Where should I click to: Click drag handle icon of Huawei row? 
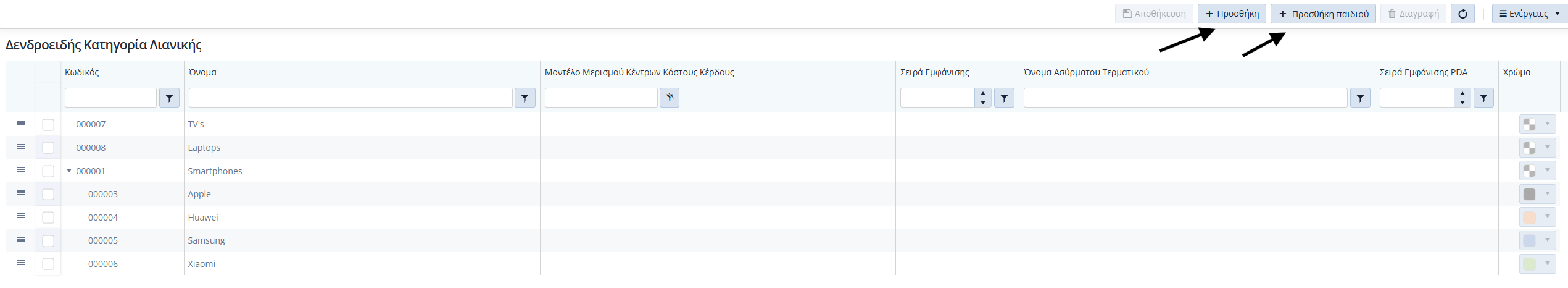point(21,216)
